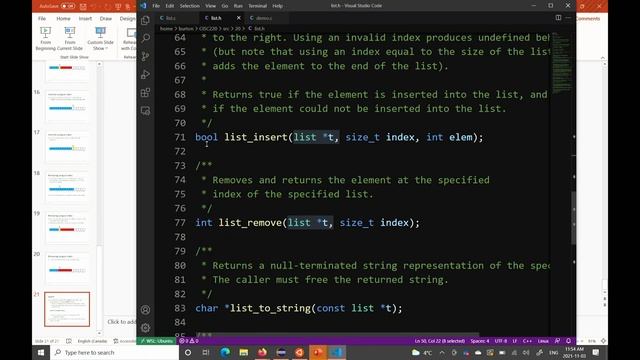Select slide 16 thumbnail in PowerPoint
Viewport: 640px width, 360px height.
67,106
